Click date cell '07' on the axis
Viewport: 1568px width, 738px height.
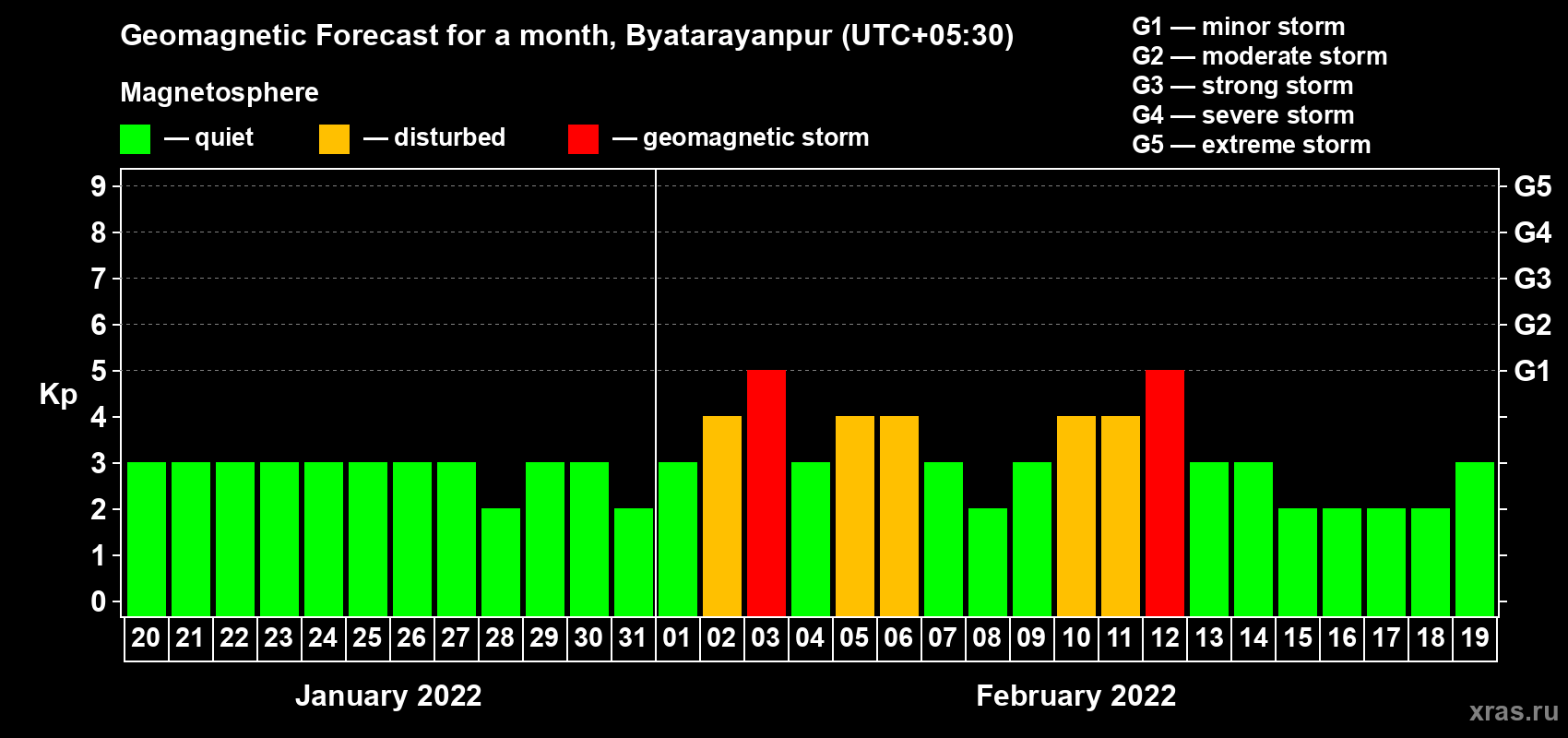coord(944,638)
